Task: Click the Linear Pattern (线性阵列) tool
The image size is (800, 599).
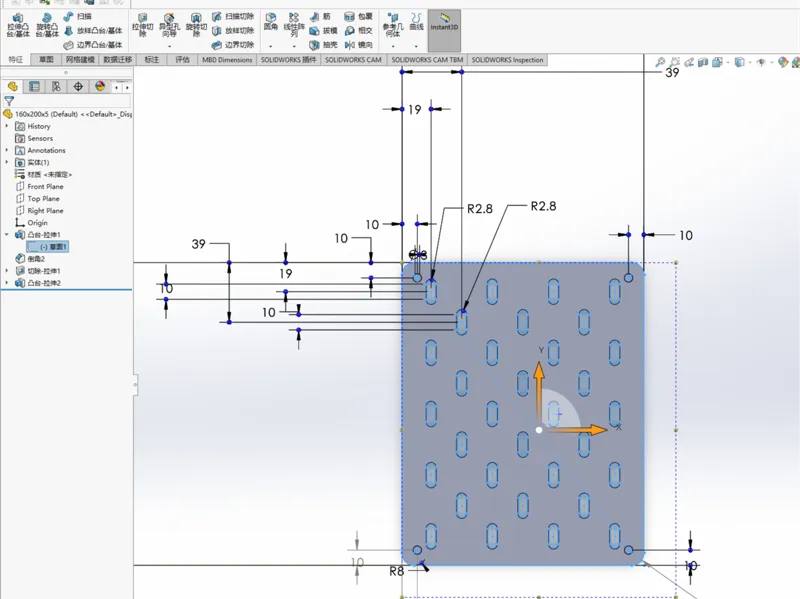Action: 294,25
